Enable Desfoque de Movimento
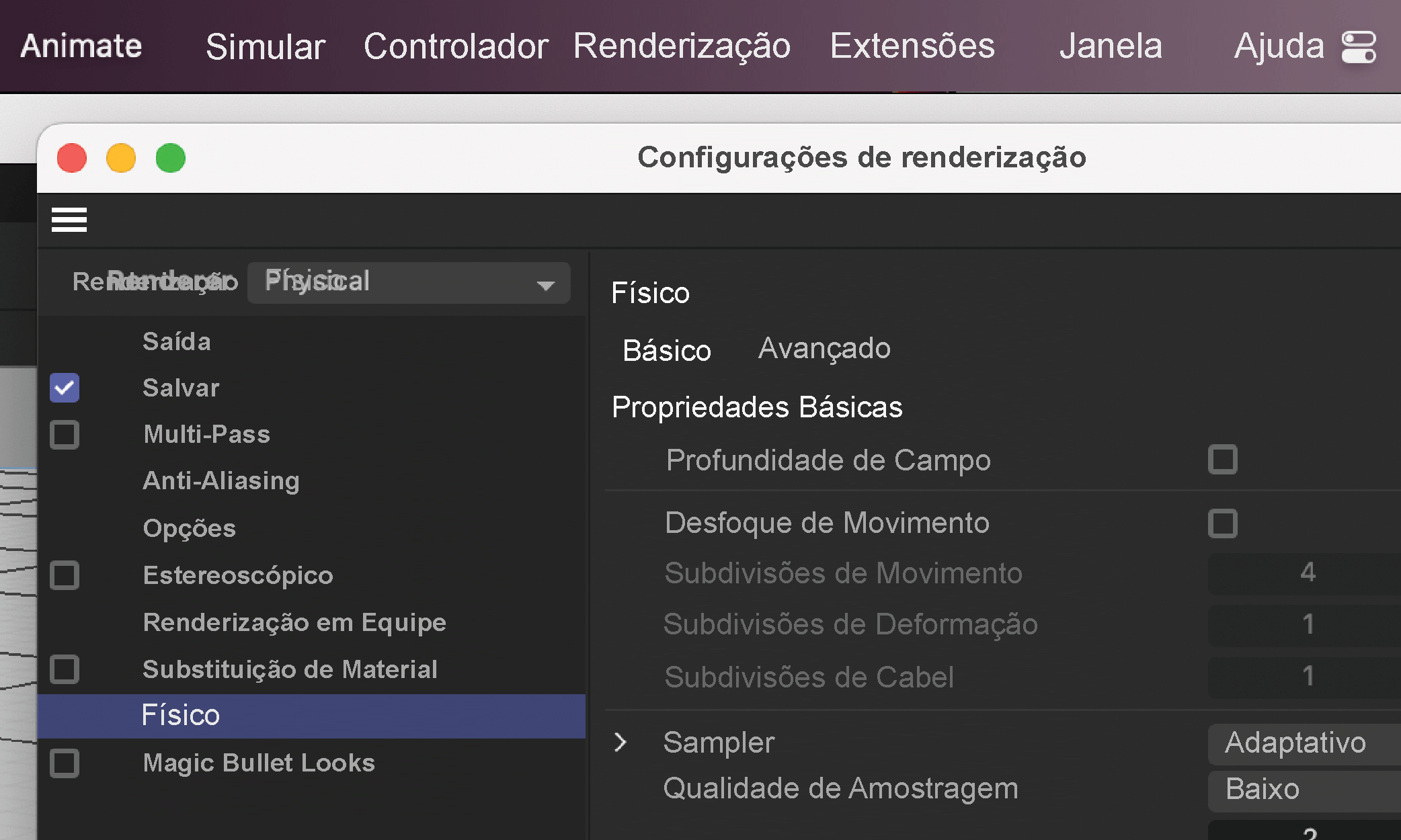This screenshot has height=840, width=1401. point(1223,523)
